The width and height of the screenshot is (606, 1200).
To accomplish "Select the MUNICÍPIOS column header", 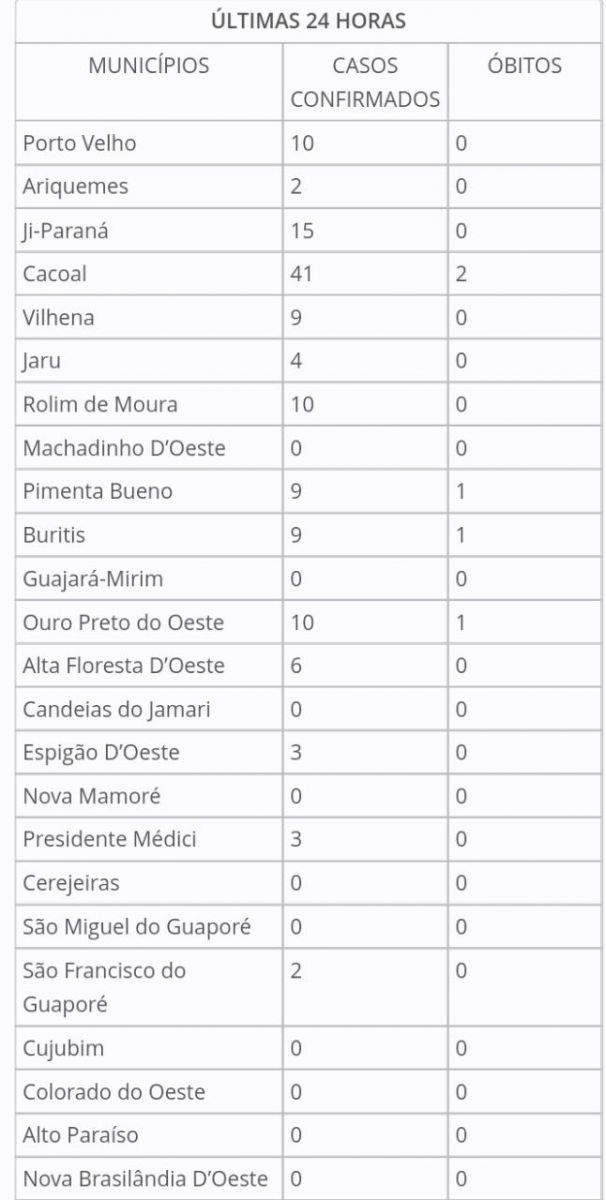I will pyautogui.click(x=149, y=66).
